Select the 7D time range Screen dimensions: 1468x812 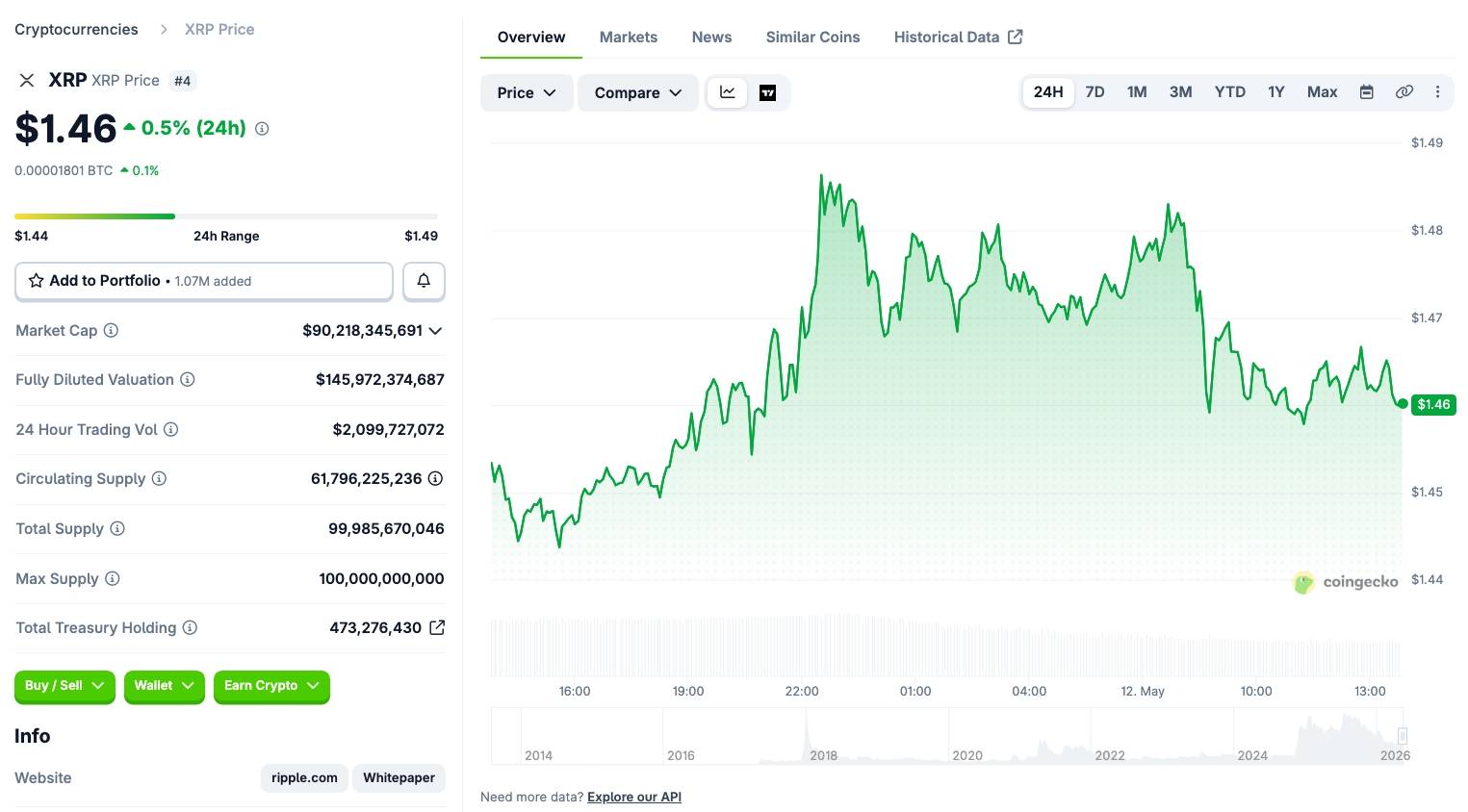pos(1095,92)
